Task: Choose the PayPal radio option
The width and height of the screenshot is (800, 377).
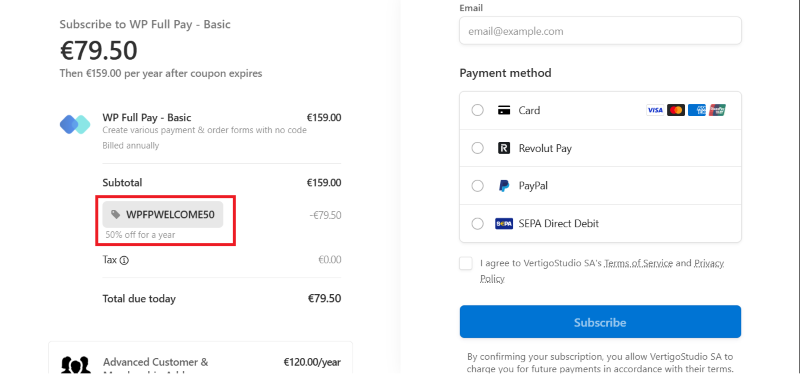Action: tap(478, 186)
